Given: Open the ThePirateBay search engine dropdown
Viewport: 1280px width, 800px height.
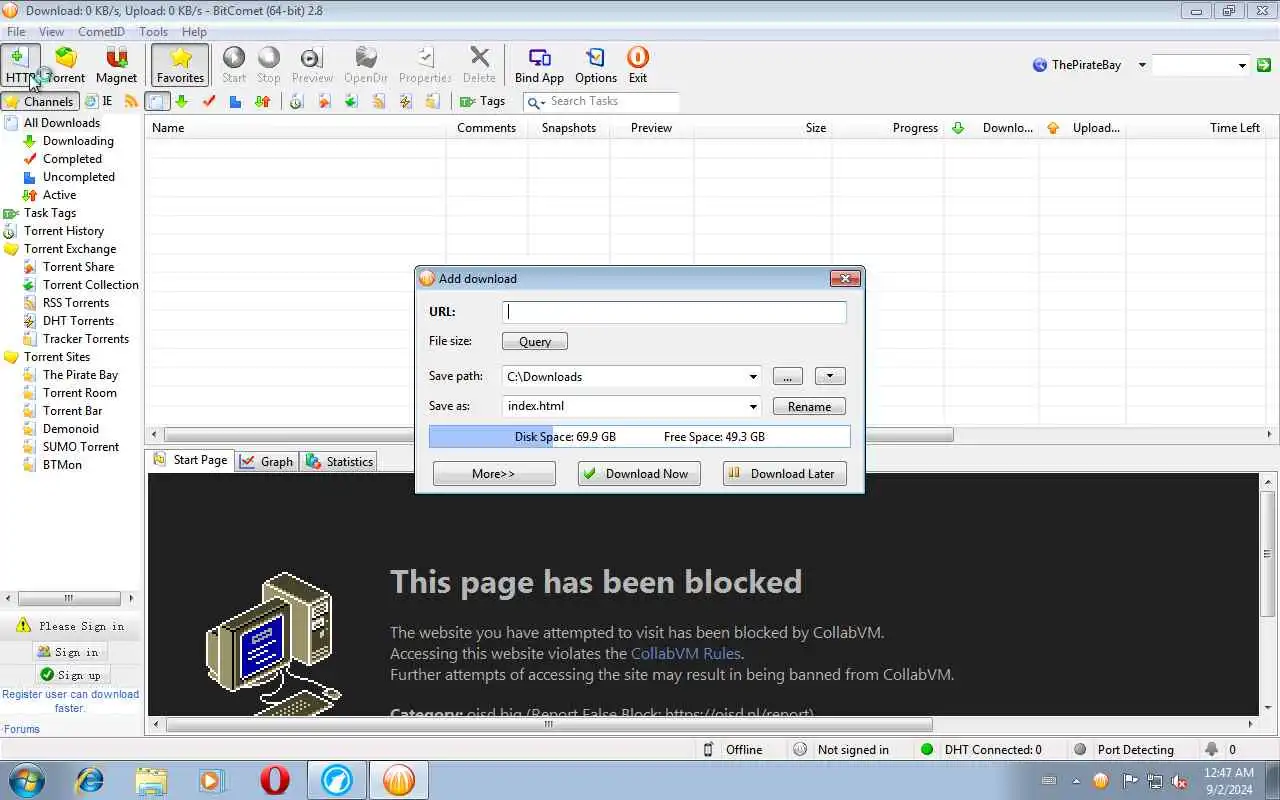Looking at the screenshot, I should tap(1142, 65).
